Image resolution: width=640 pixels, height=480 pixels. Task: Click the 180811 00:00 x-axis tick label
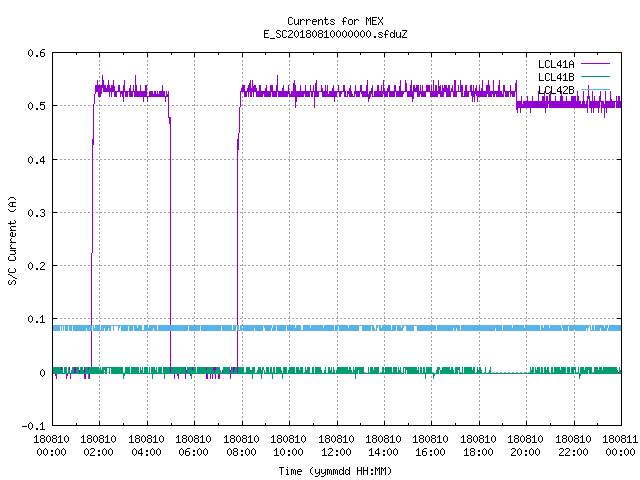[620, 446]
